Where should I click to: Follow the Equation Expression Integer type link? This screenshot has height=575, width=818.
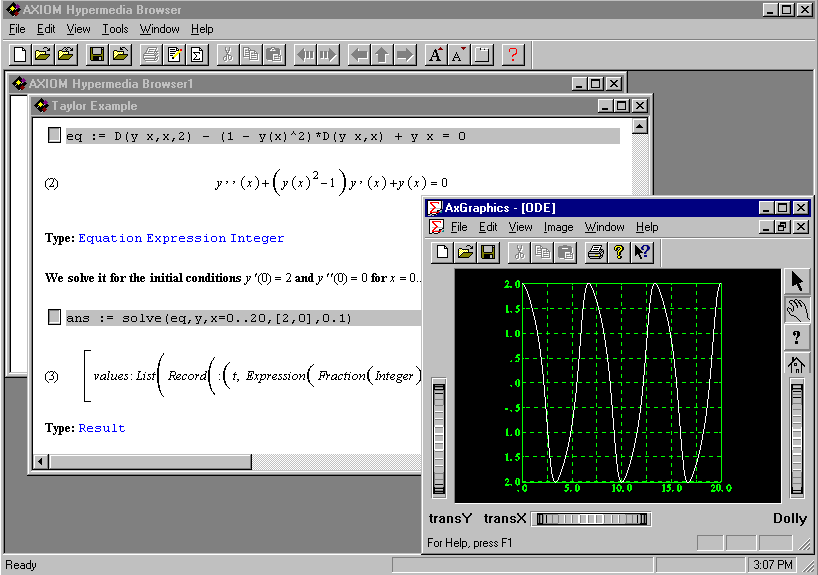181,238
